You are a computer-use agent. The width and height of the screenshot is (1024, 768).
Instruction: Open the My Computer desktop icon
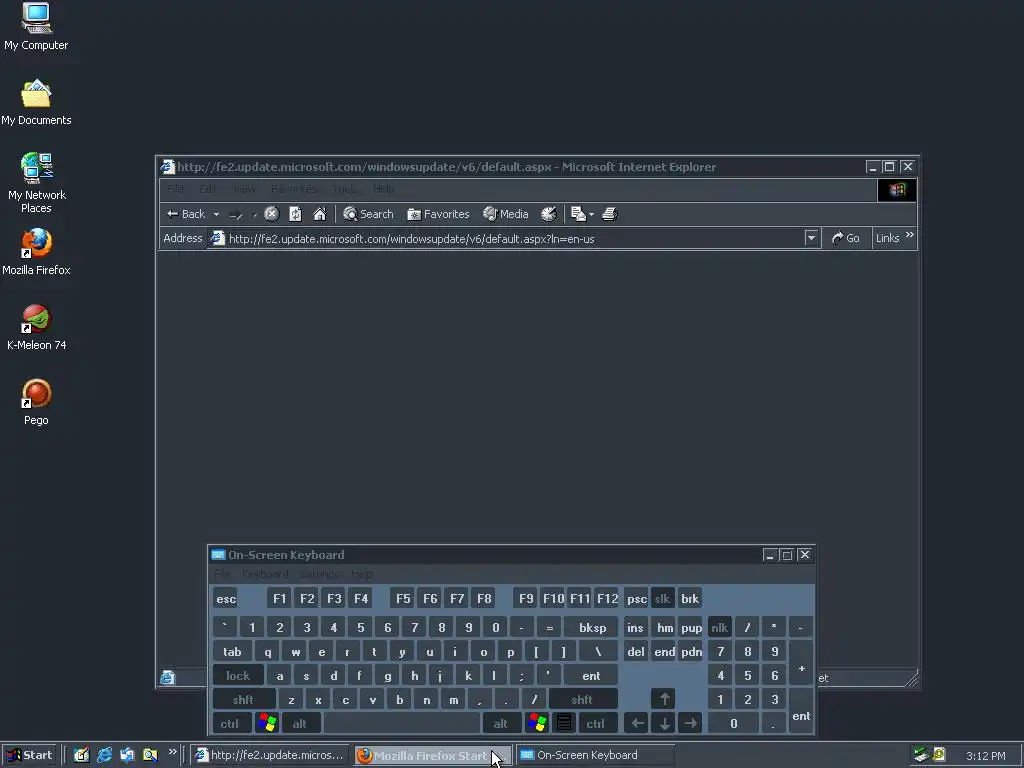pyautogui.click(x=36, y=27)
